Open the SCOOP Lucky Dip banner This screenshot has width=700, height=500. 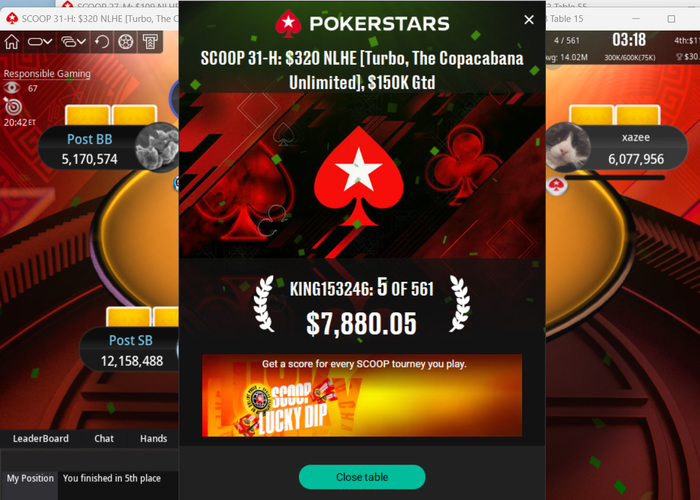click(362, 395)
